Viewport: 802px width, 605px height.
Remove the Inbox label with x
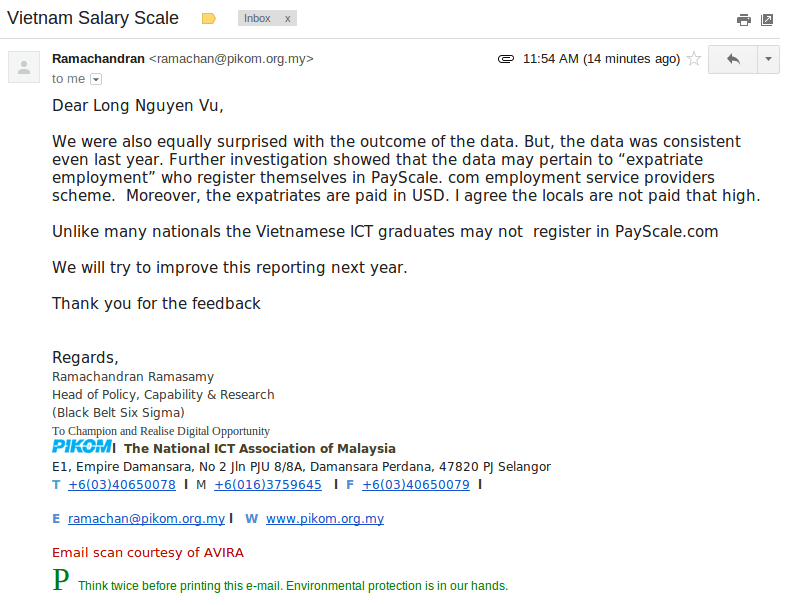click(x=287, y=19)
